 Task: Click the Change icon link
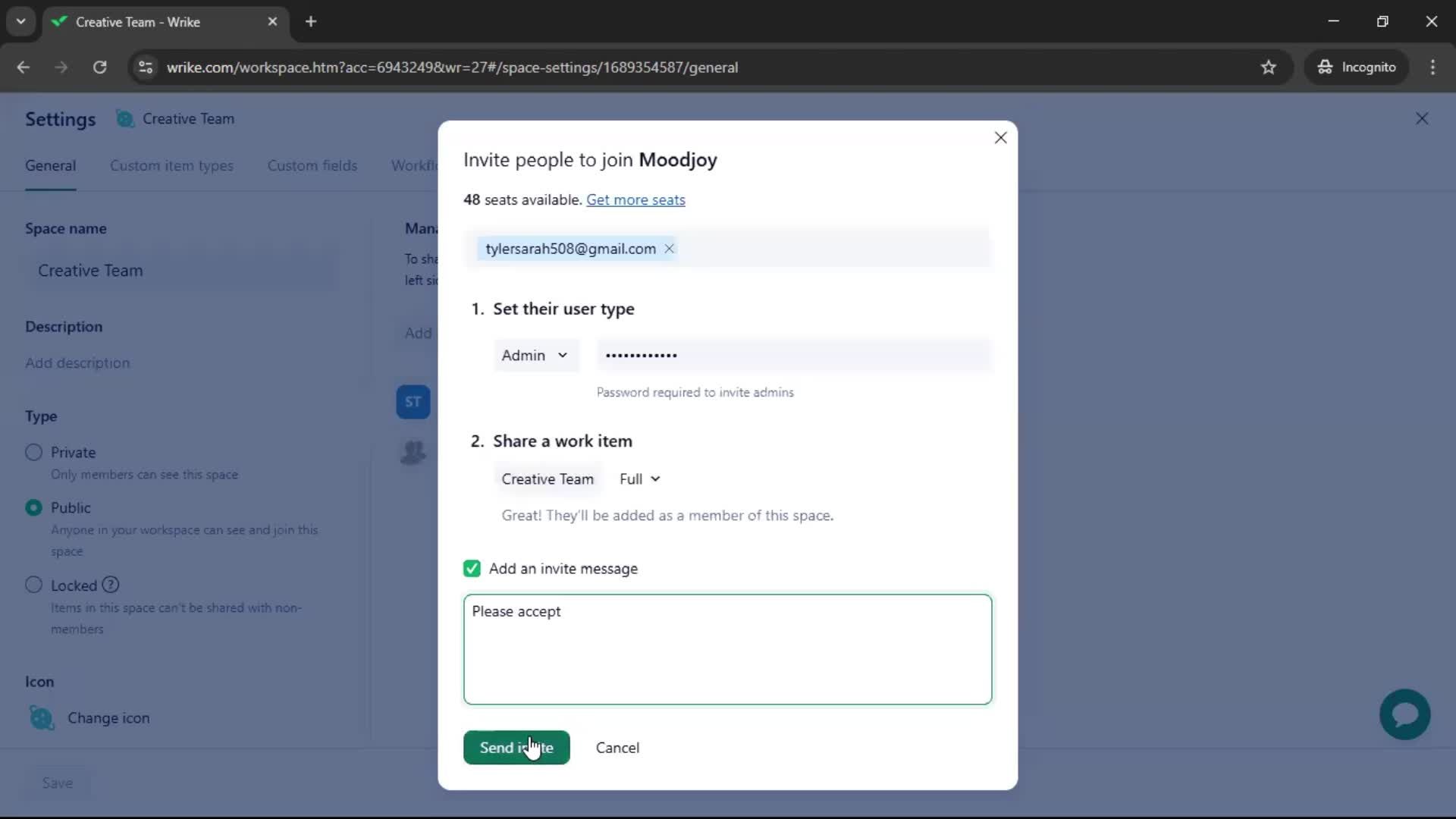[108, 718]
